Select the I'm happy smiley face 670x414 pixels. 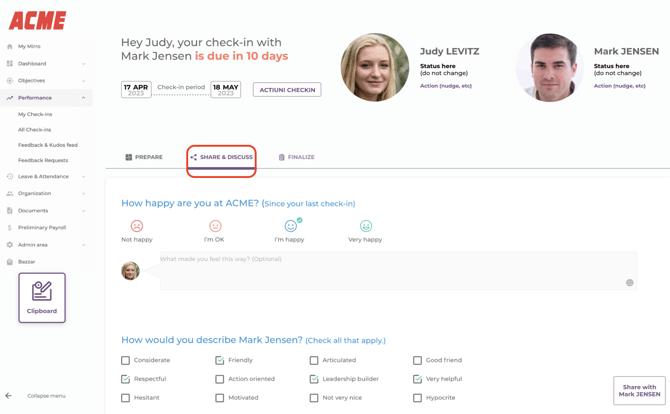coord(291,226)
